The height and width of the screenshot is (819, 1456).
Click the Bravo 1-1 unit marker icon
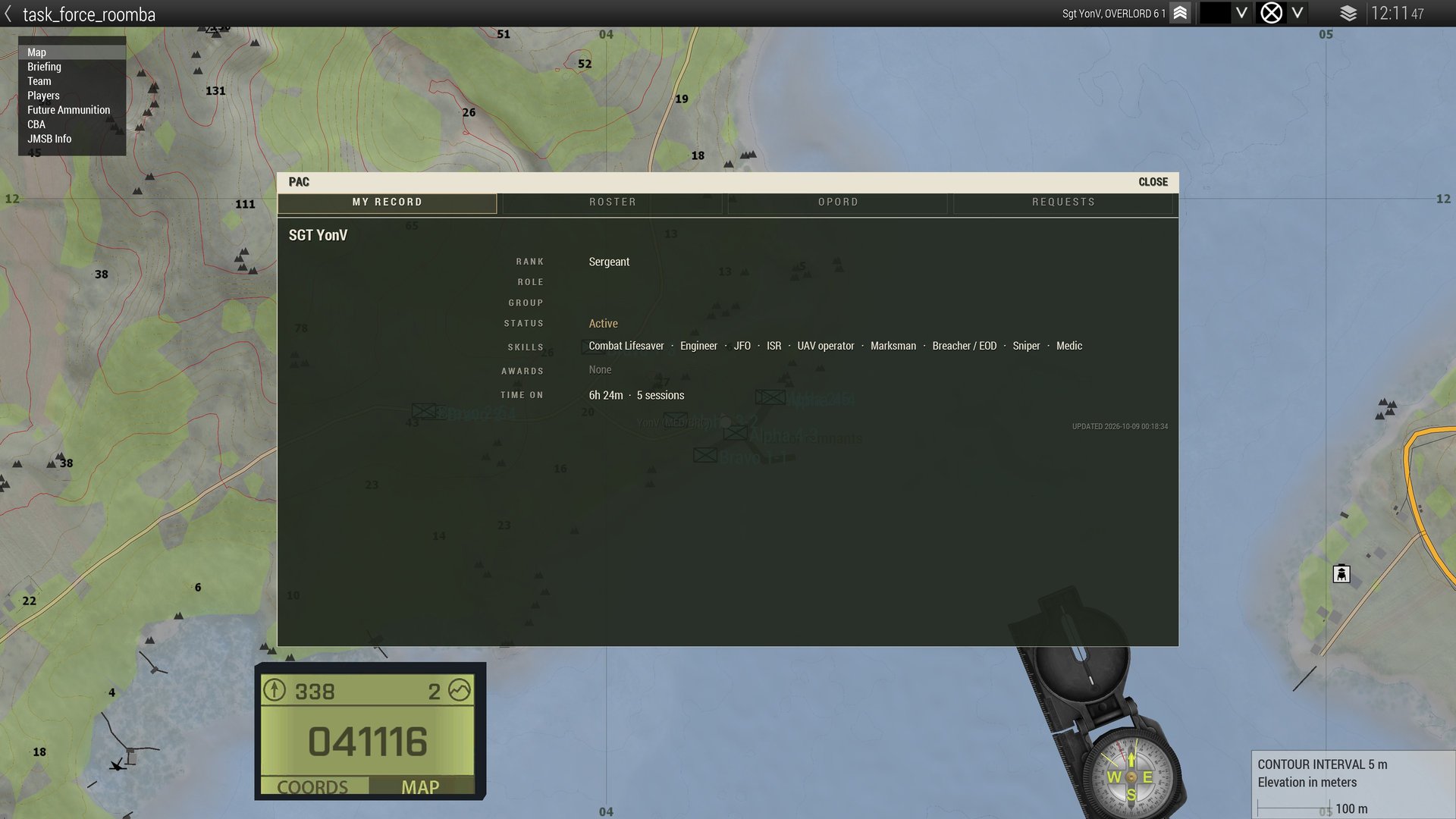coord(705,455)
